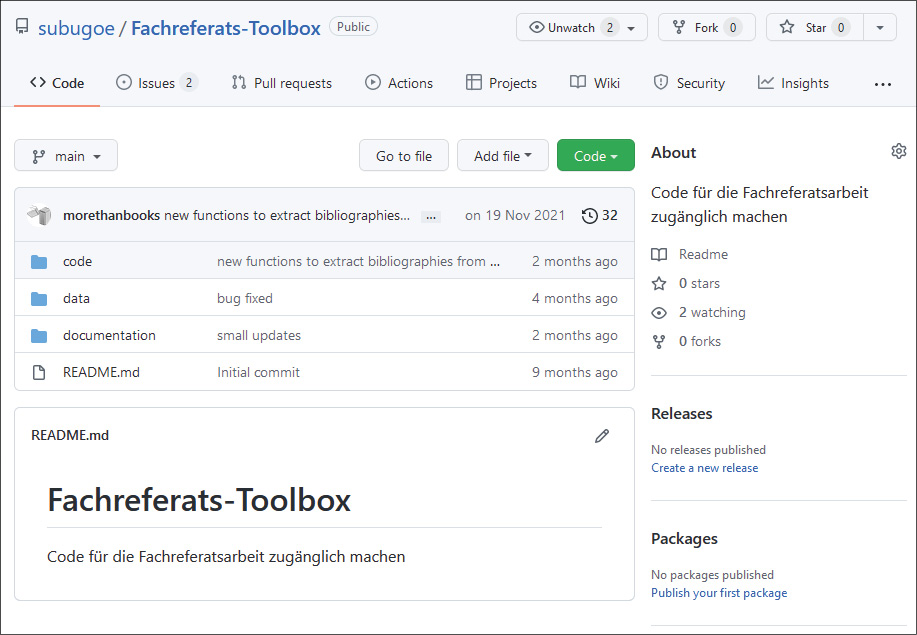Open the green Code clone dropdown
917x635 pixels.
(595, 156)
